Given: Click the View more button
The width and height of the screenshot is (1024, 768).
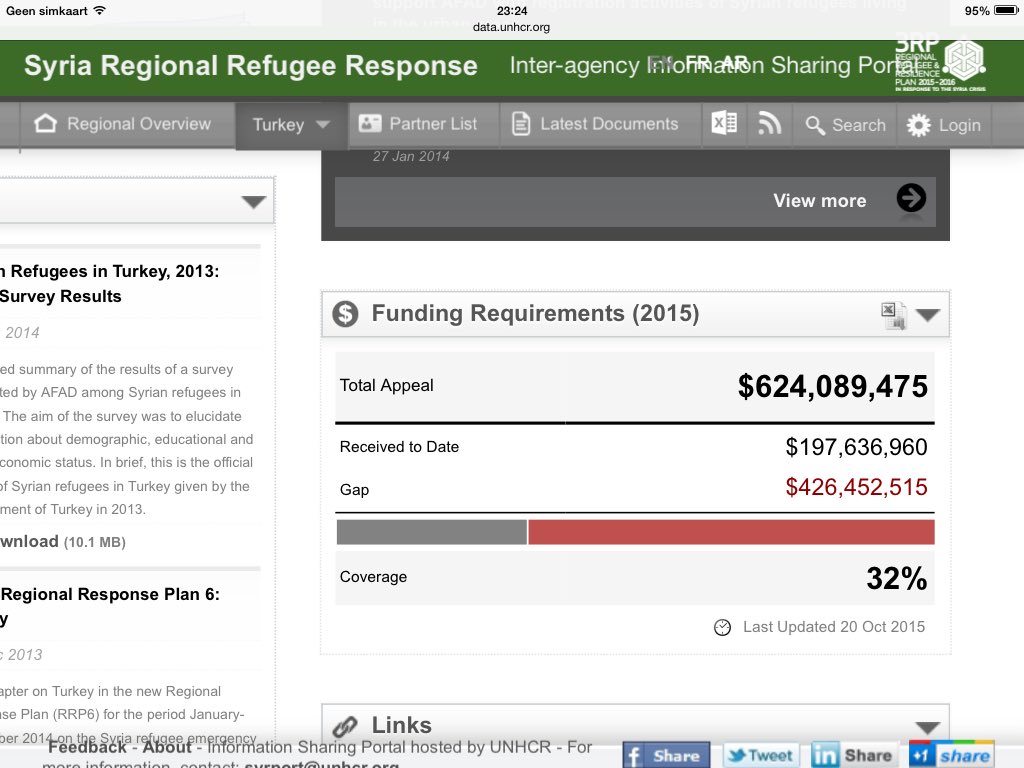Looking at the screenshot, I should (x=635, y=201).
